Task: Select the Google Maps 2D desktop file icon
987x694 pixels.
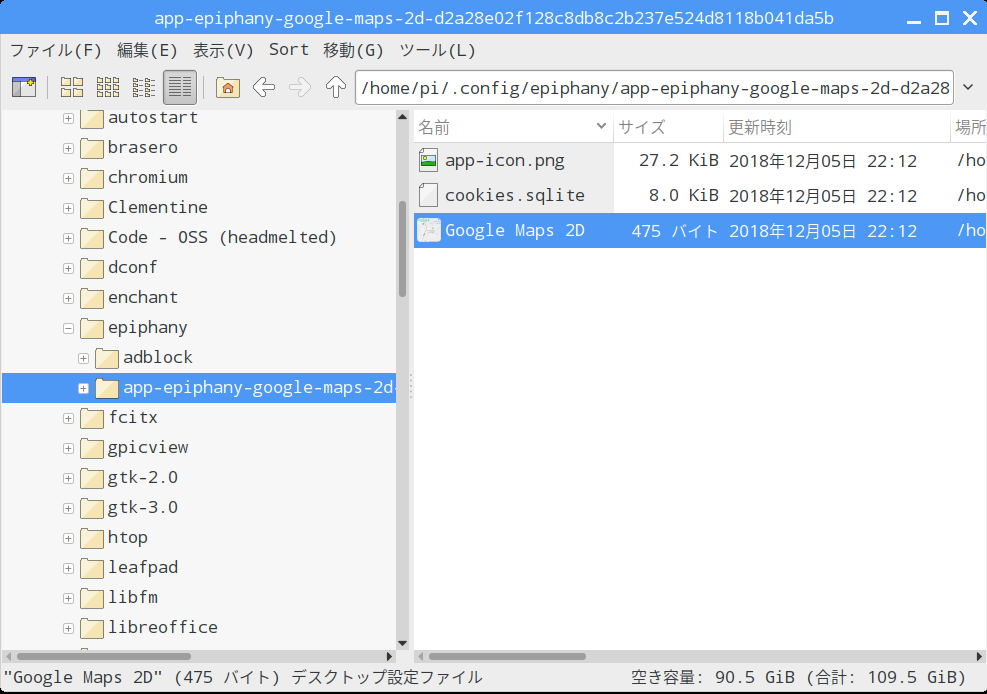Action: point(429,230)
